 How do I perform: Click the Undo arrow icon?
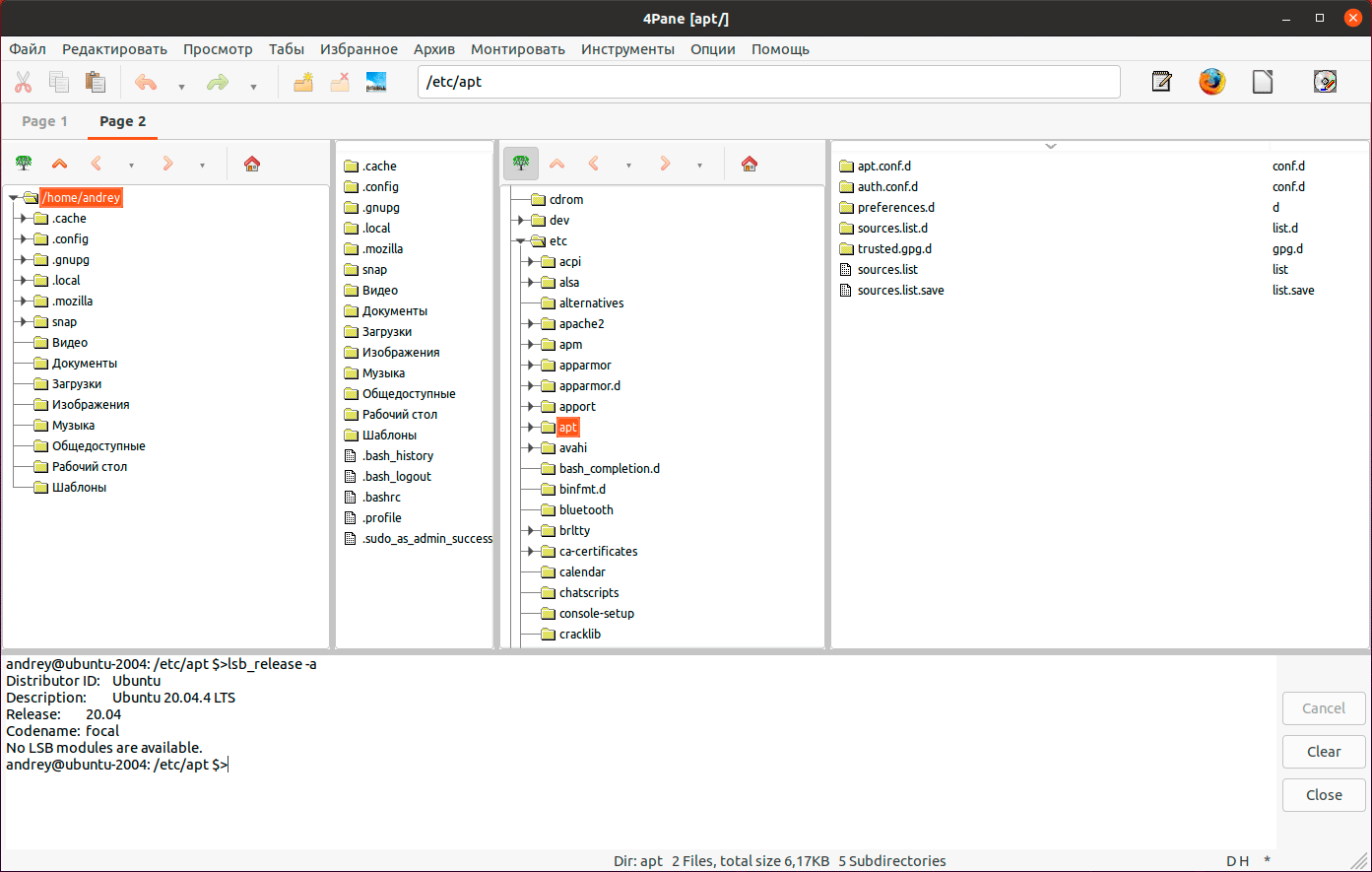coord(146,83)
